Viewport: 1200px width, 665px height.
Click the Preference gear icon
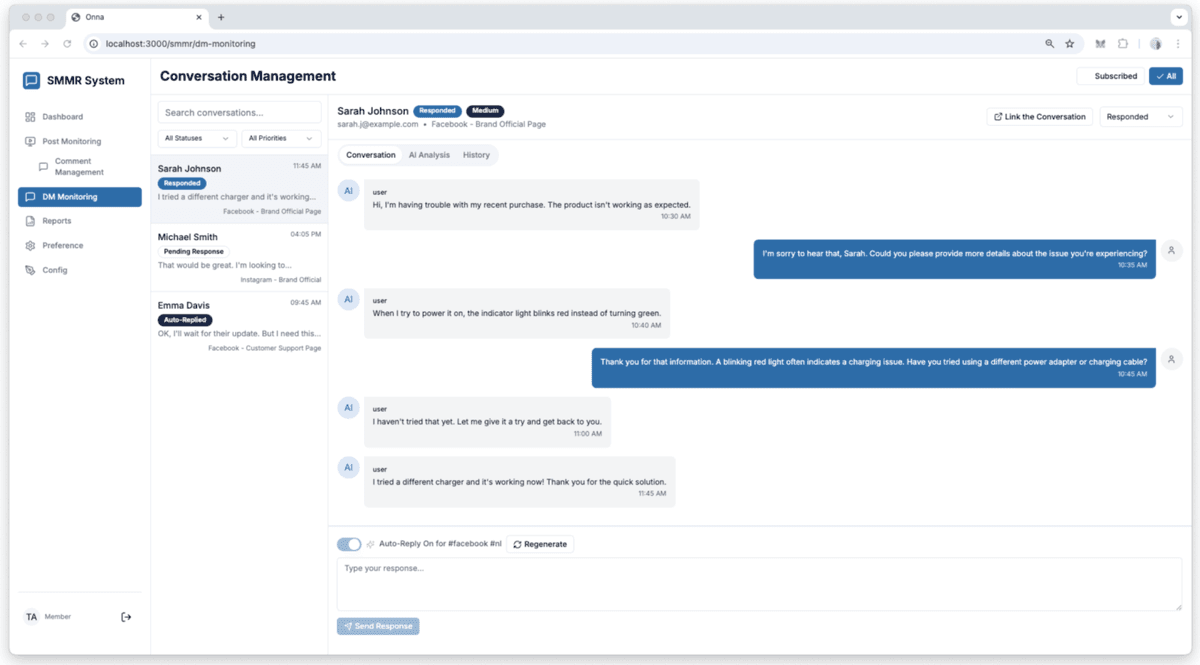point(30,246)
